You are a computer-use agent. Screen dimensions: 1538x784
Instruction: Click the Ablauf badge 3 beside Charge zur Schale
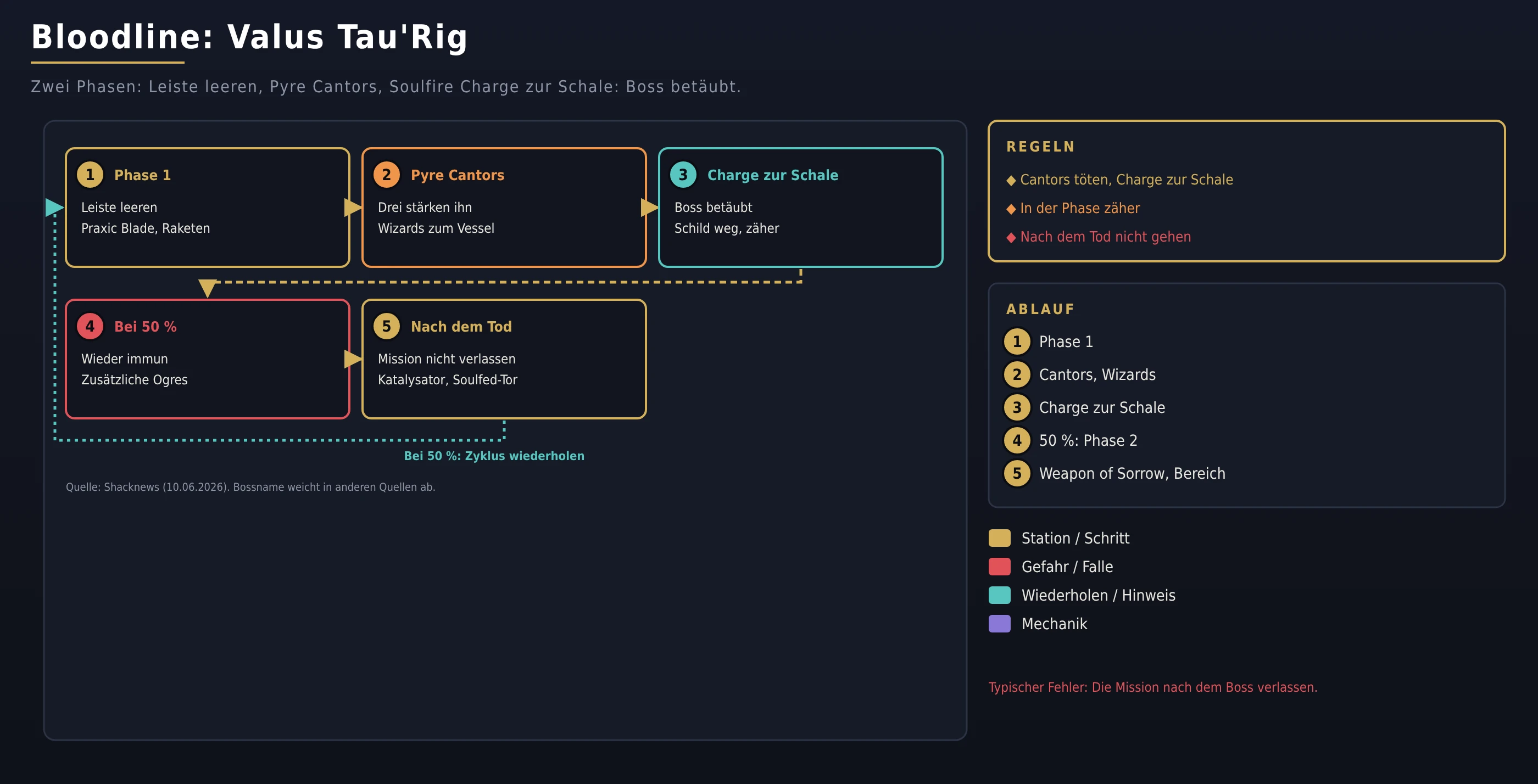tap(1017, 407)
